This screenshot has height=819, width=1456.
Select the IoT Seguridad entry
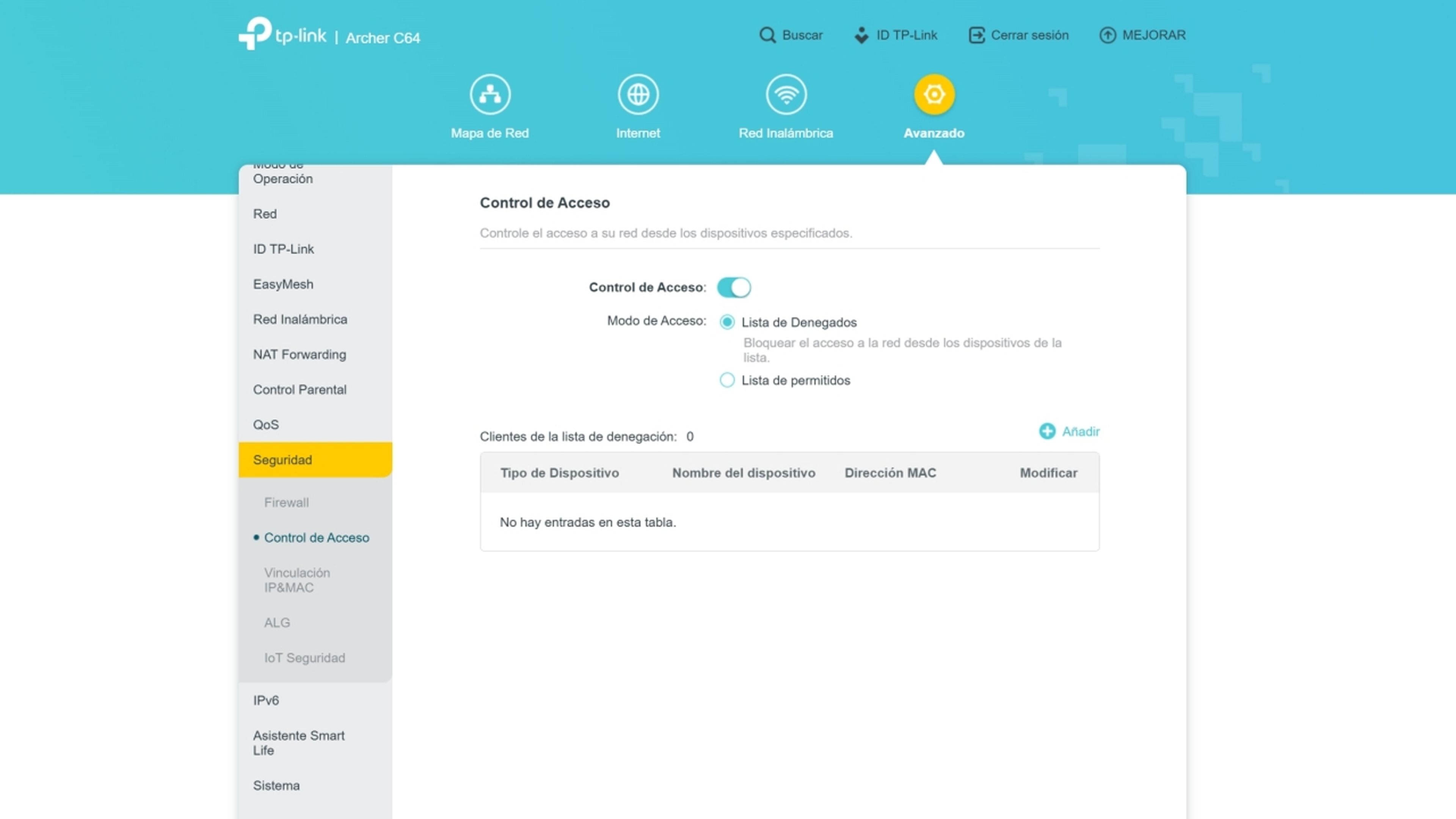coord(304,657)
